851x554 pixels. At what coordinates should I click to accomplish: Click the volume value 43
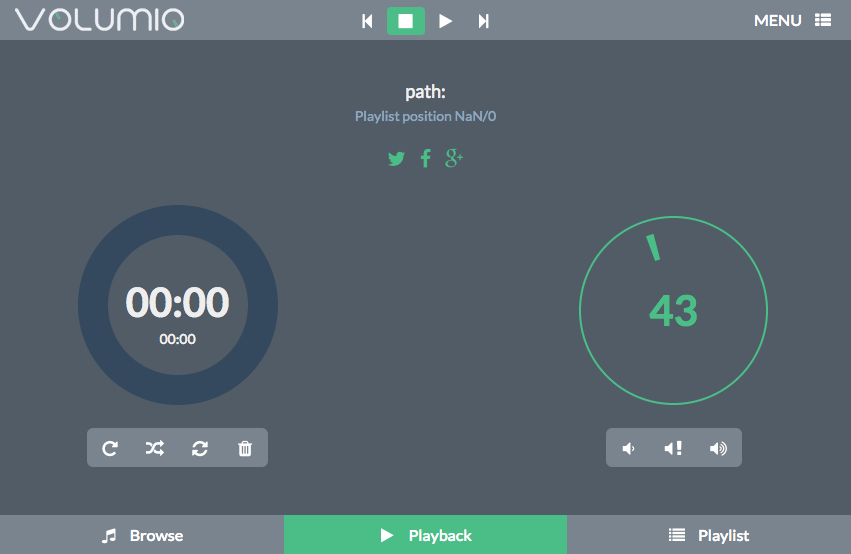[x=673, y=311]
